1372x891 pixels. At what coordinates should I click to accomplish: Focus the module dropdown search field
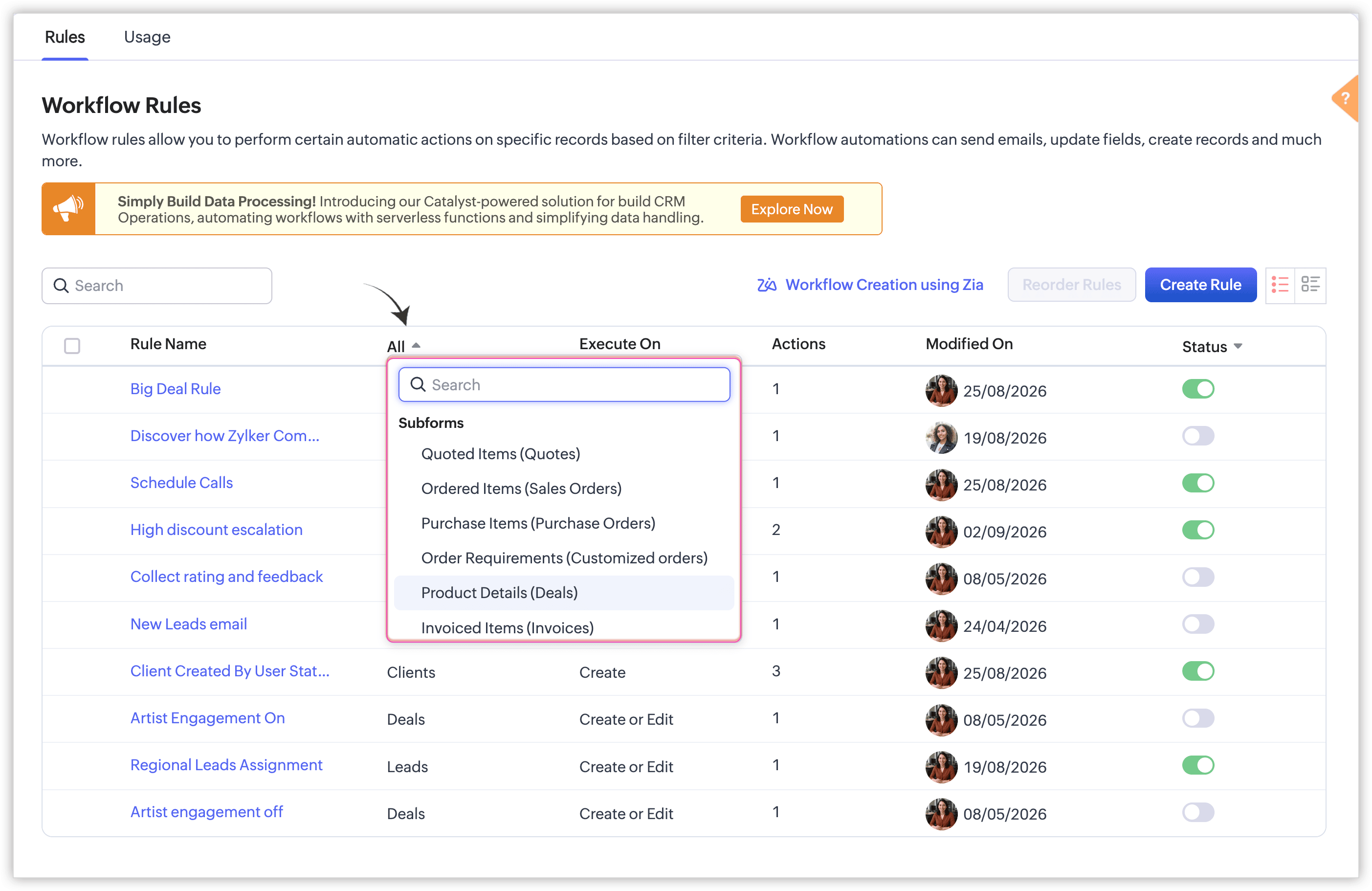coord(564,385)
